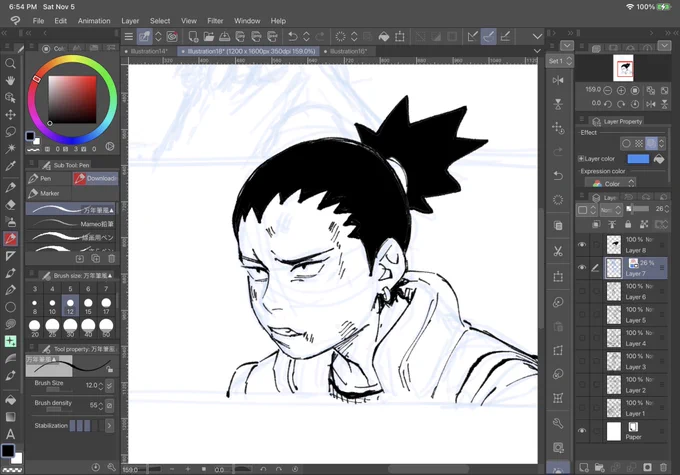This screenshot has height=475, width=680.
Task: Select the Hand move tool
Action: [x=10, y=81]
